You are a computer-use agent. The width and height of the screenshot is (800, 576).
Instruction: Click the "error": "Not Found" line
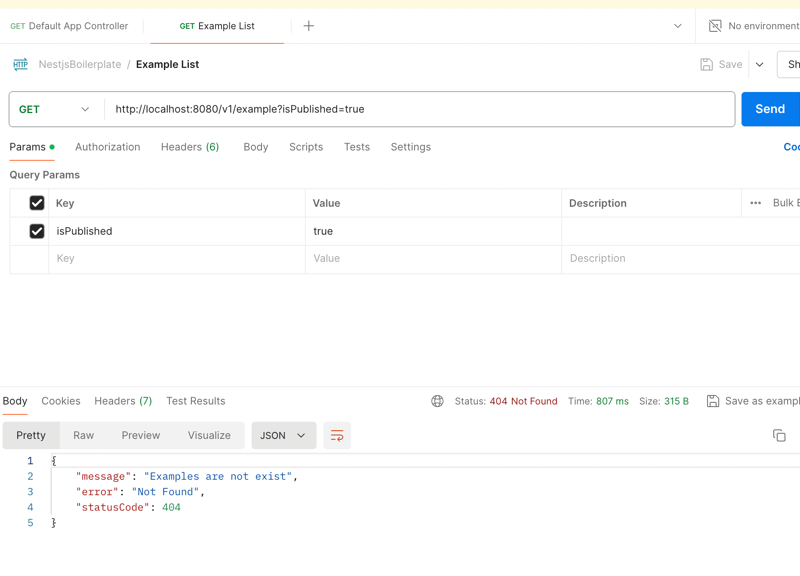140,492
